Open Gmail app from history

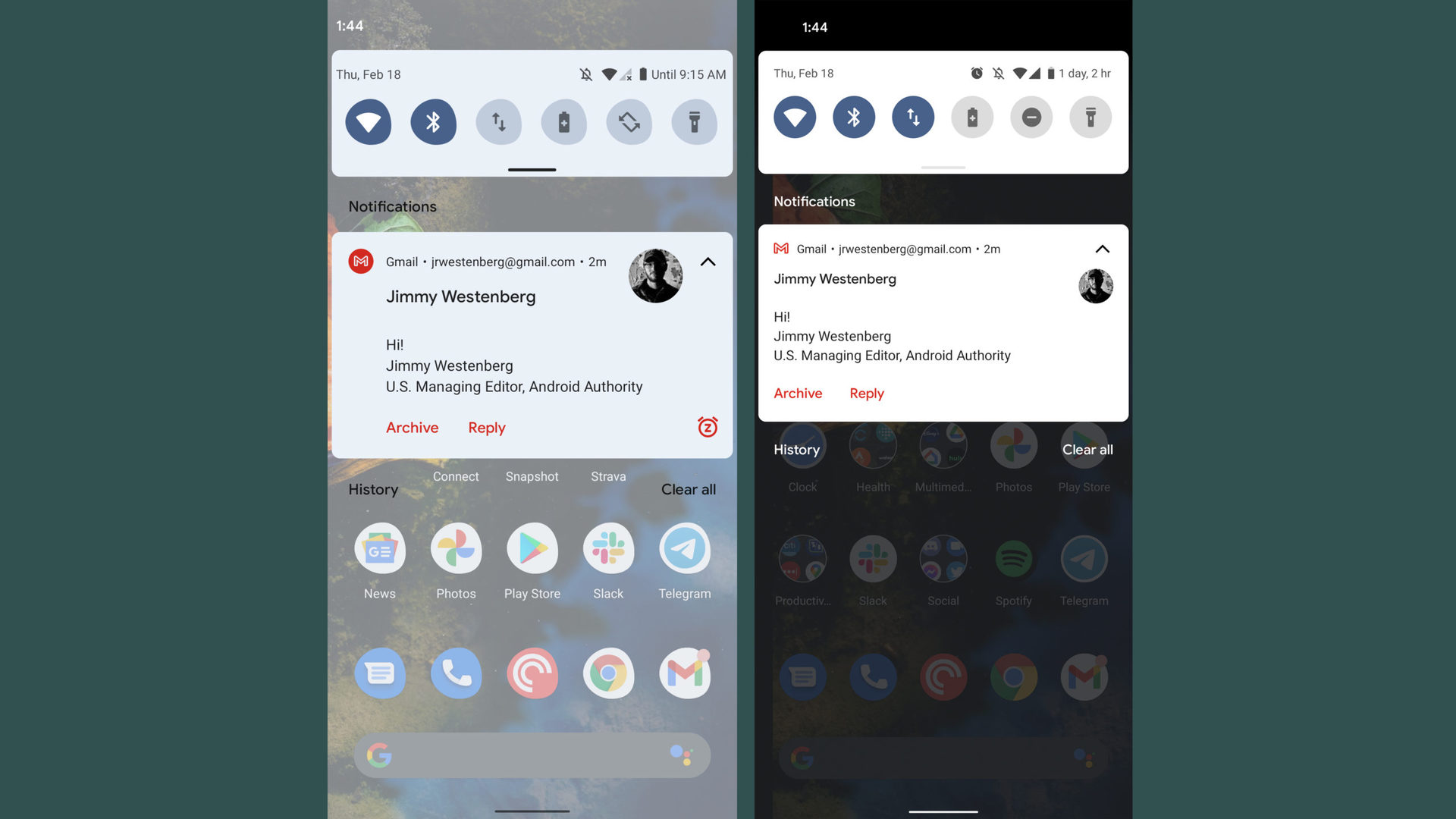tap(684, 672)
